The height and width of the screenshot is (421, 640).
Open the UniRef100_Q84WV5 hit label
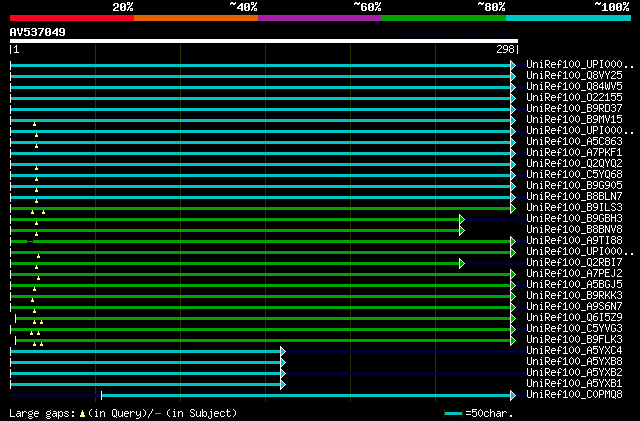click(574, 87)
